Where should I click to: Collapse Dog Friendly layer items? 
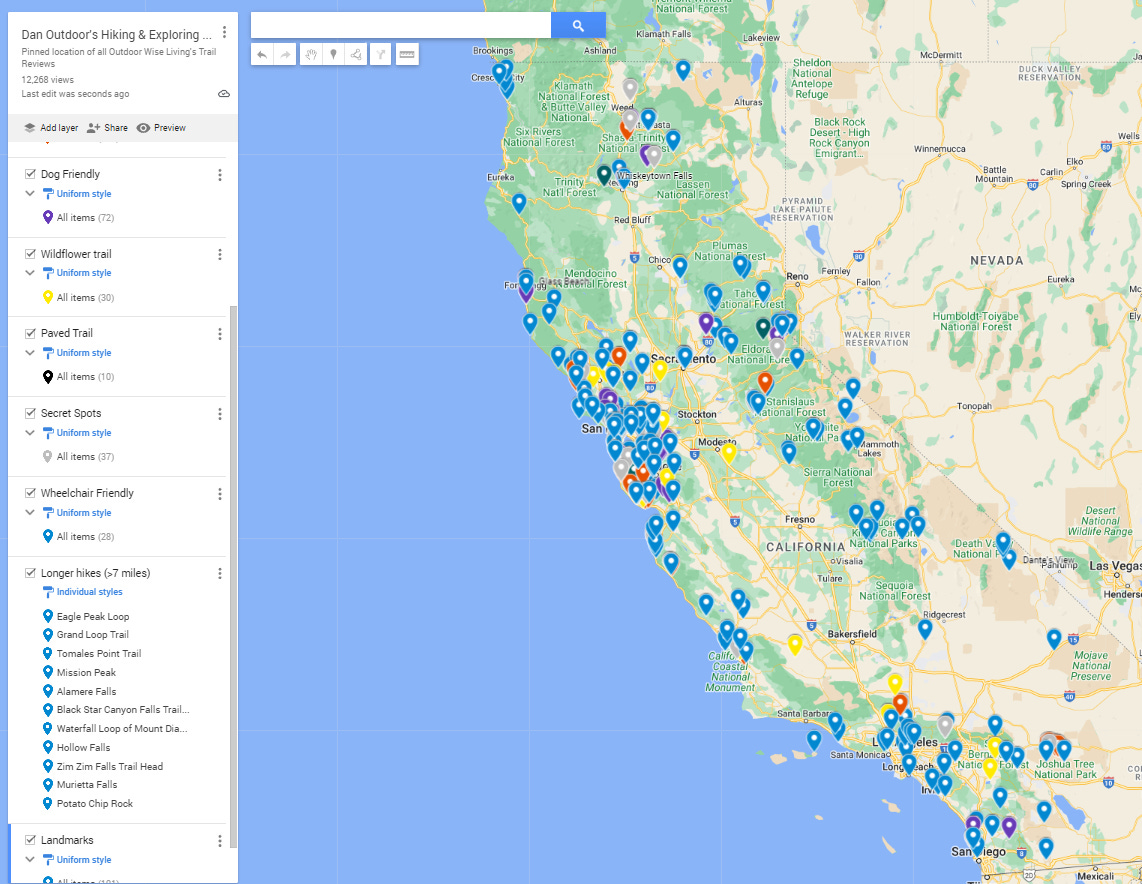pos(30,194)
